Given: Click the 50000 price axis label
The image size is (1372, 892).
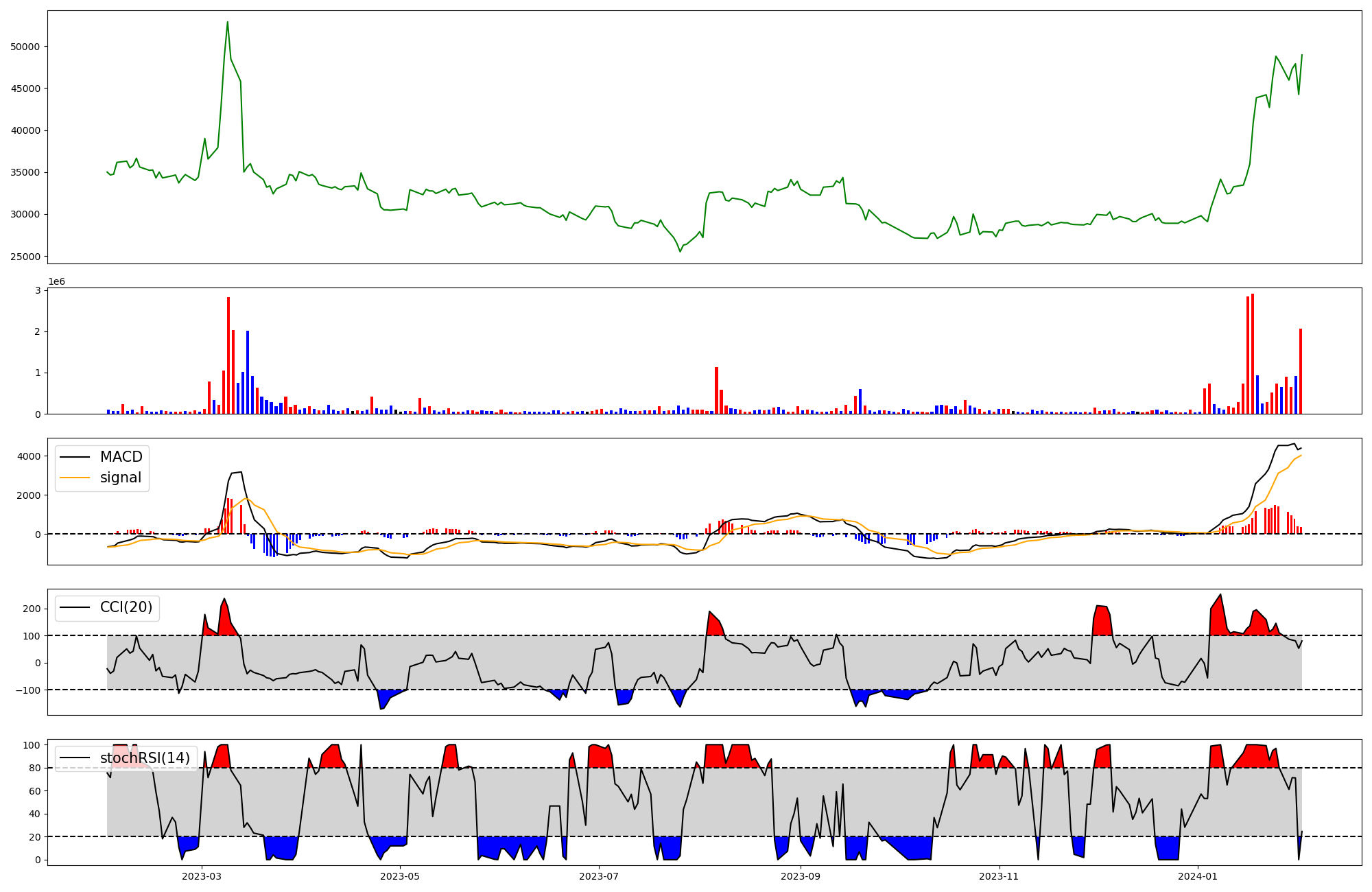Looking at the screenshot, I should (x=25, y=47).
